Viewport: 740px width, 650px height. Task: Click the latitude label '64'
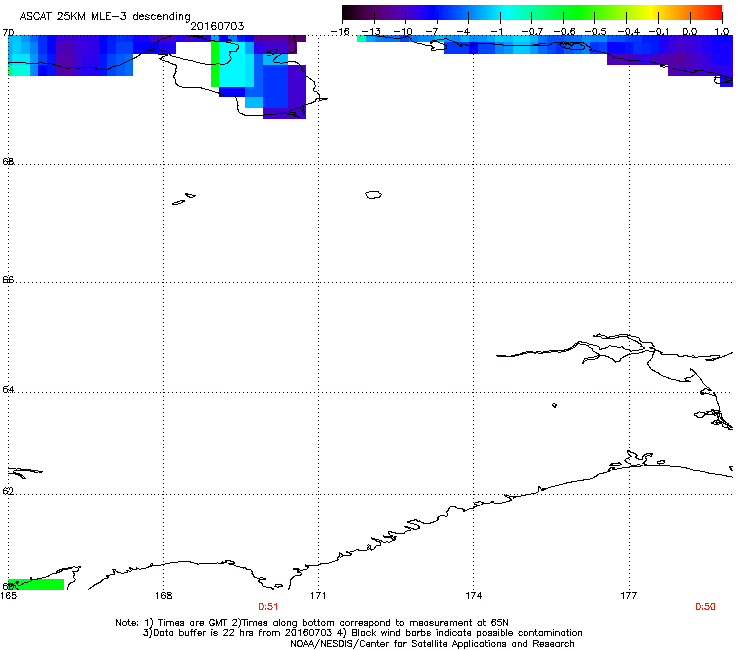point(8,389)
